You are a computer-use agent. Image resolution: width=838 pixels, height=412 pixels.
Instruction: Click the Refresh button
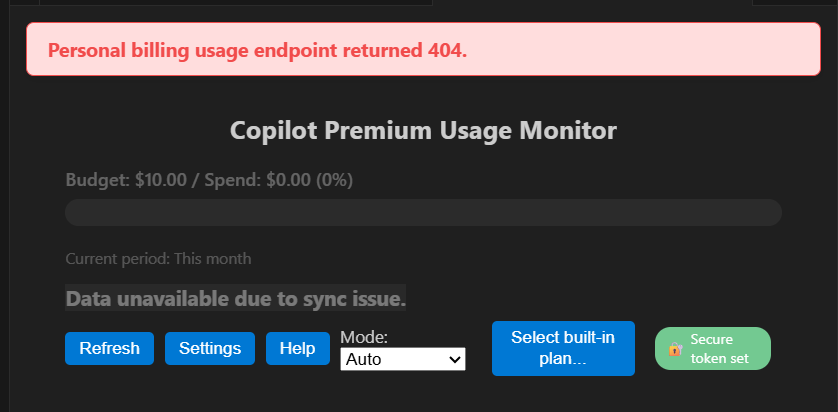point(109,348)
